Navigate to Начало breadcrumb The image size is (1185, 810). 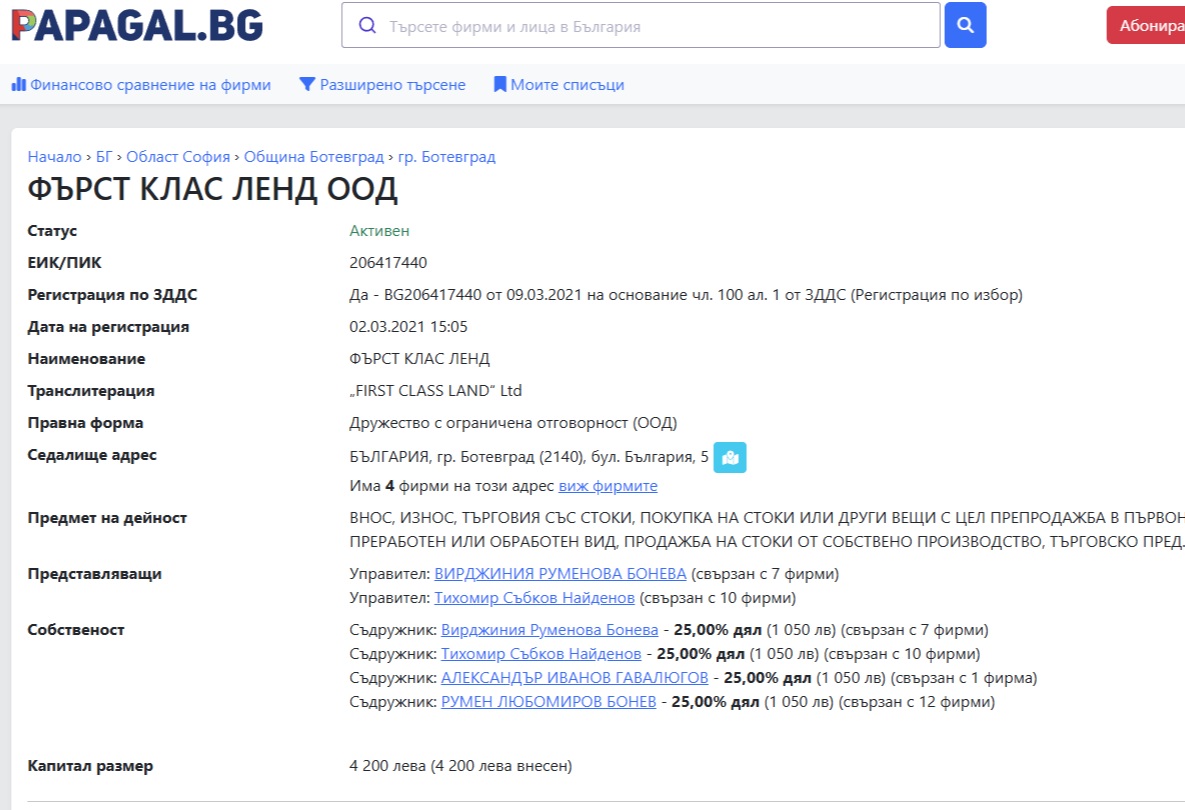[54, 157]
